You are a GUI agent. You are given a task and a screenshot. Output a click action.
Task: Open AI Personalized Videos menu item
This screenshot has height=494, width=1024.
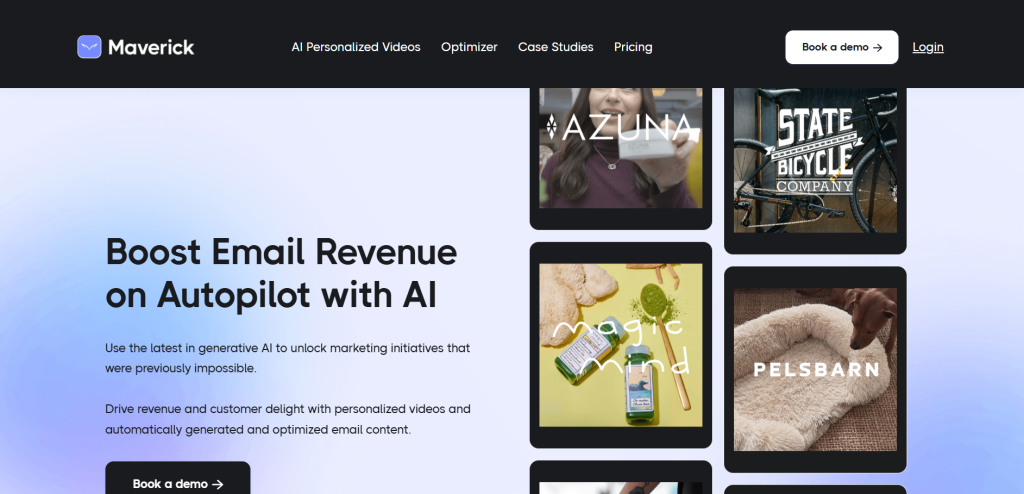tap(356, 47)
